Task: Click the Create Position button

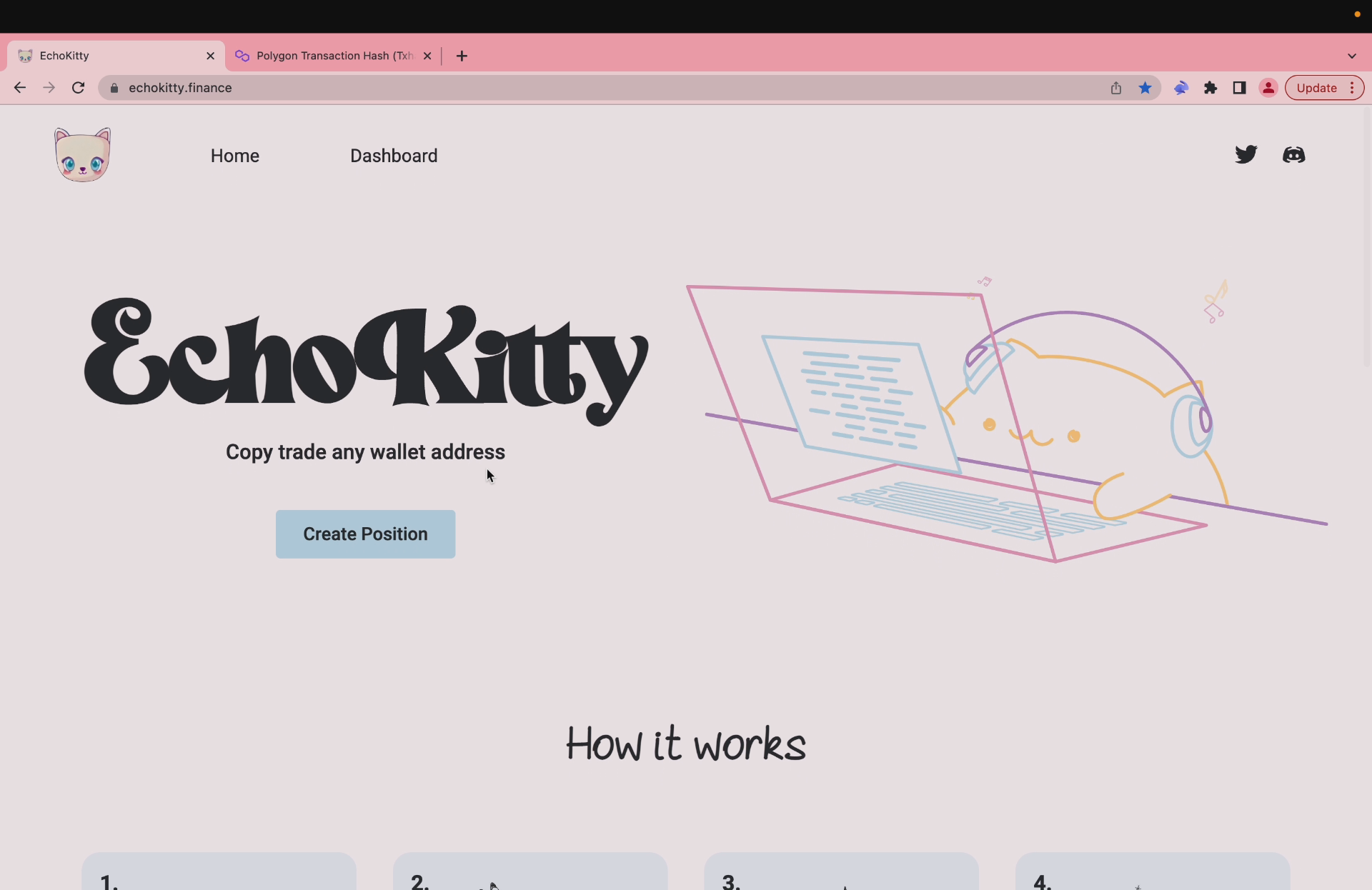Action: click(x=365, y=534)
